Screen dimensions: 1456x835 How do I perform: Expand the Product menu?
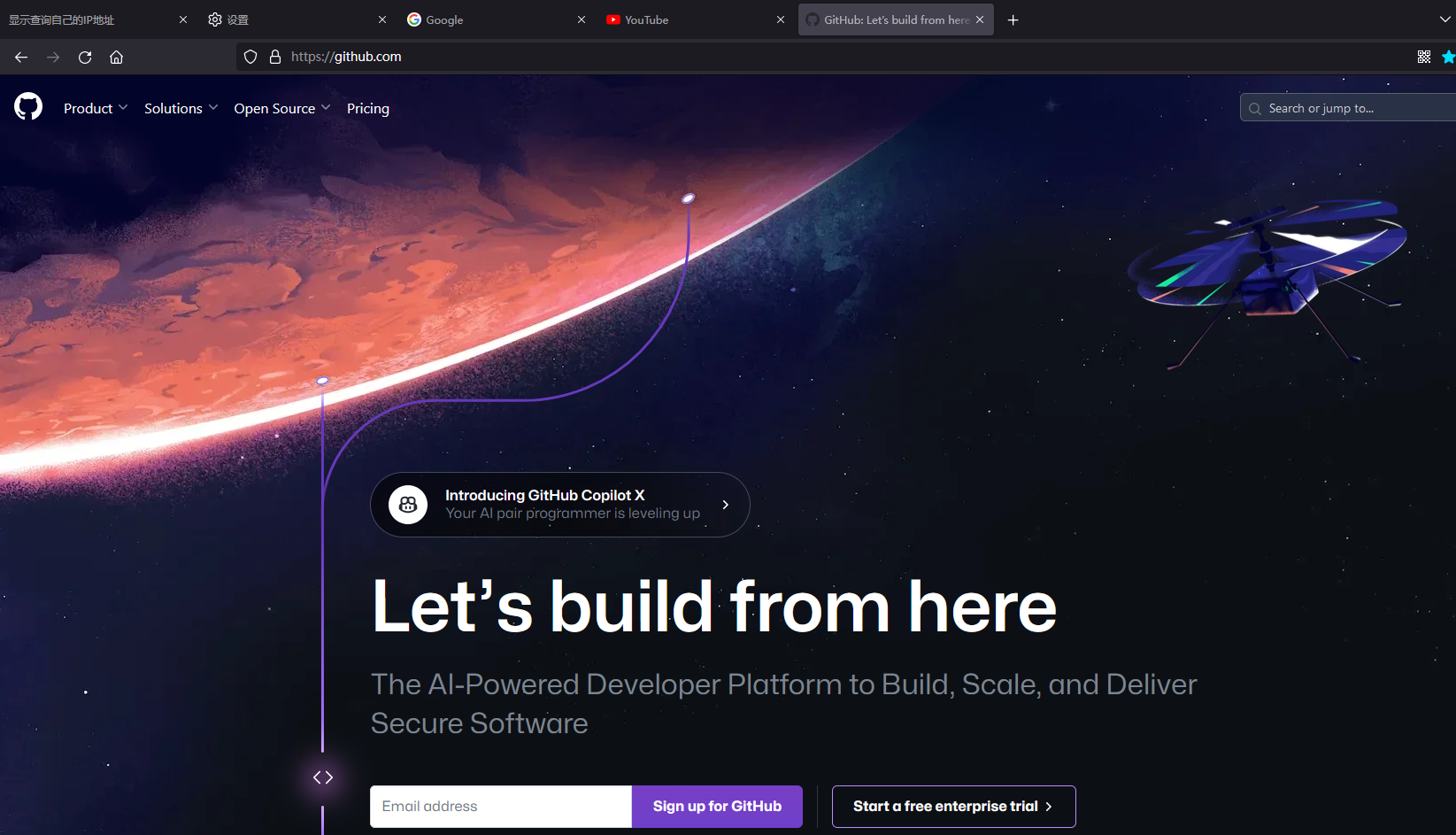[96, 108]
